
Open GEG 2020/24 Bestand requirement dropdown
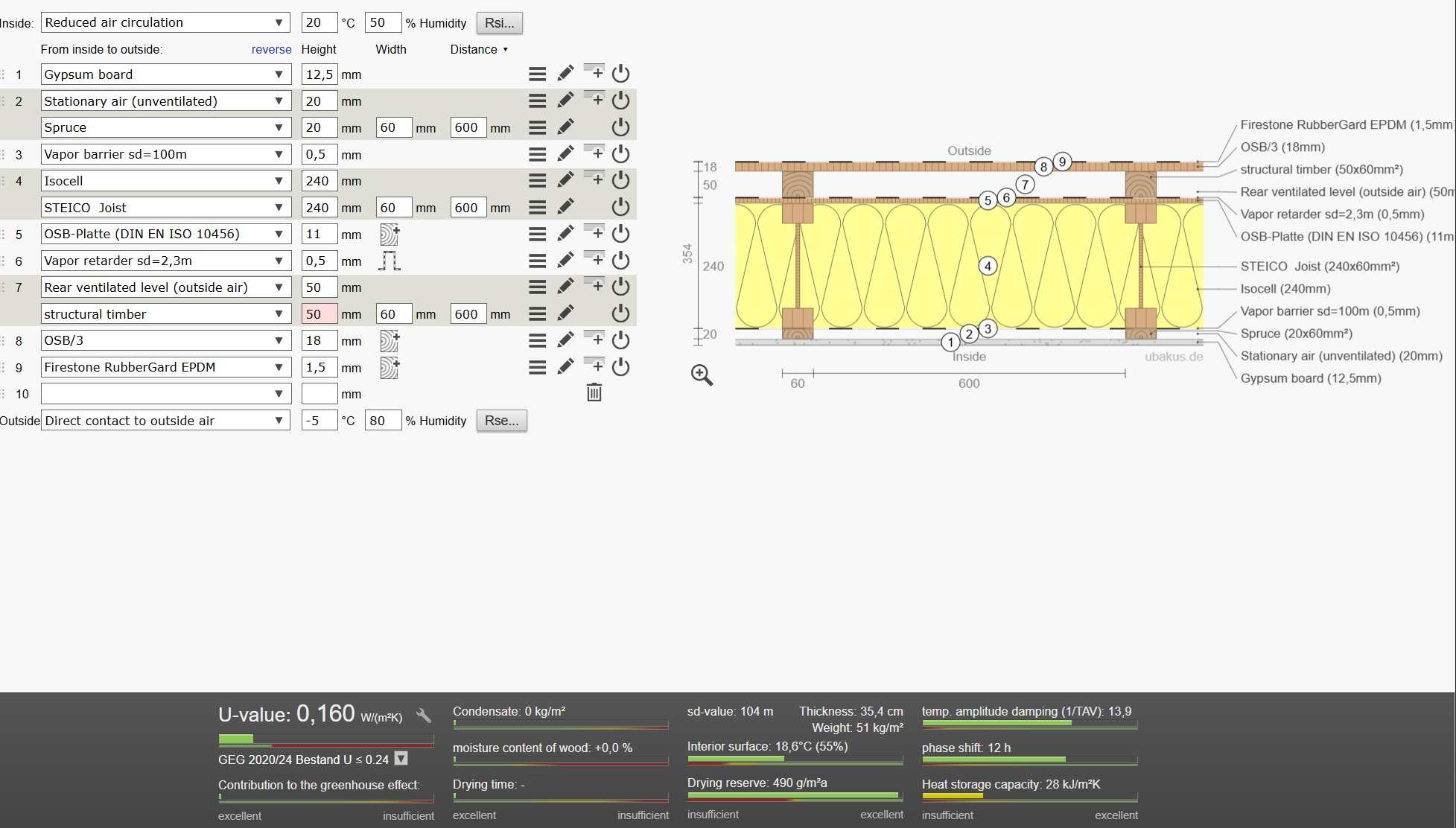coord(401,759)
